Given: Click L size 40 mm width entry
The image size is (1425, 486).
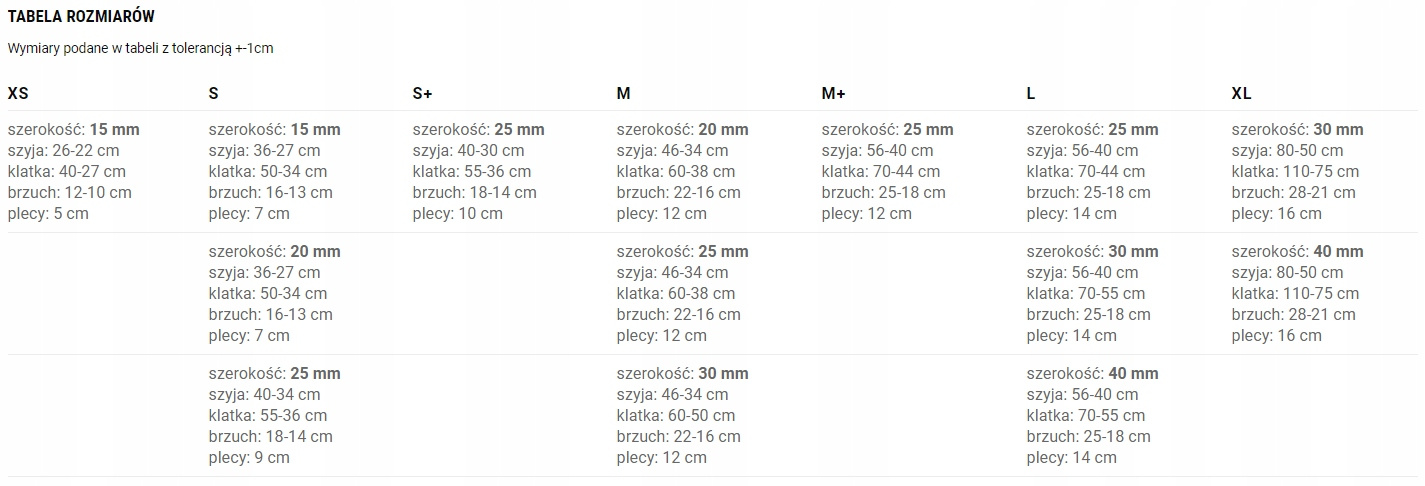Looking at the screenshot, I should tap(1093, 374).
